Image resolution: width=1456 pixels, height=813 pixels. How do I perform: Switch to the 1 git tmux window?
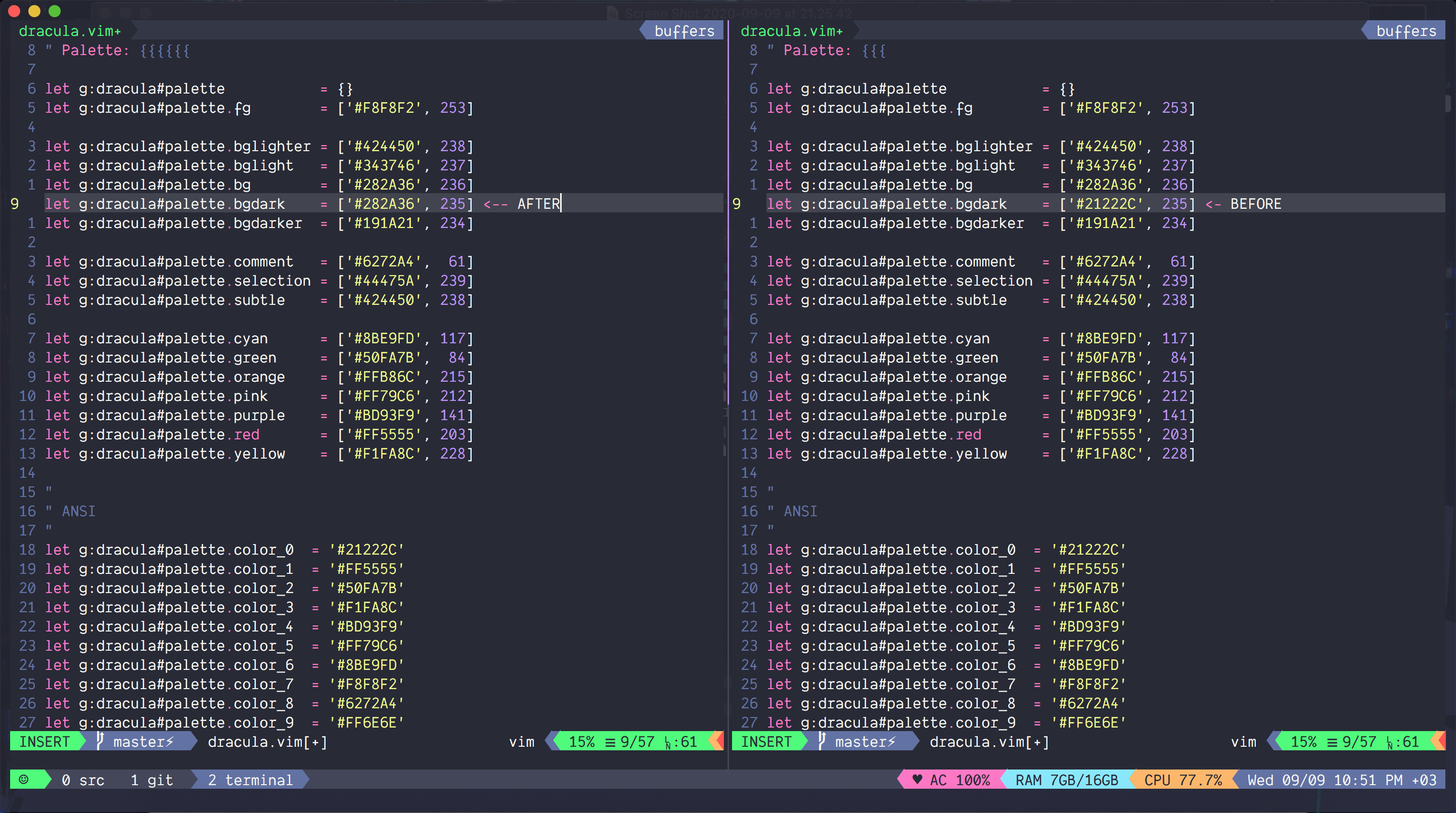152,780
